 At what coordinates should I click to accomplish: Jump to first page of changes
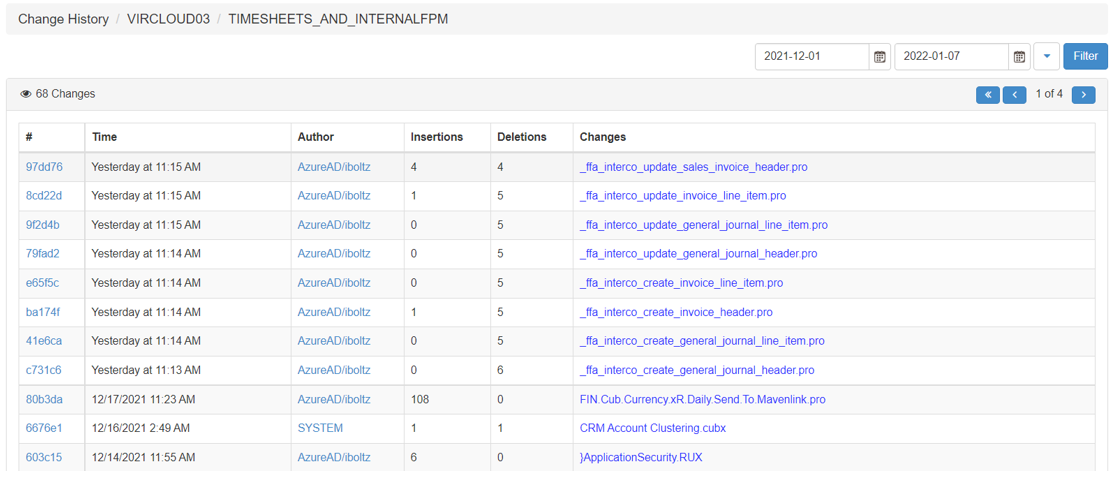[x=987, y=95]
